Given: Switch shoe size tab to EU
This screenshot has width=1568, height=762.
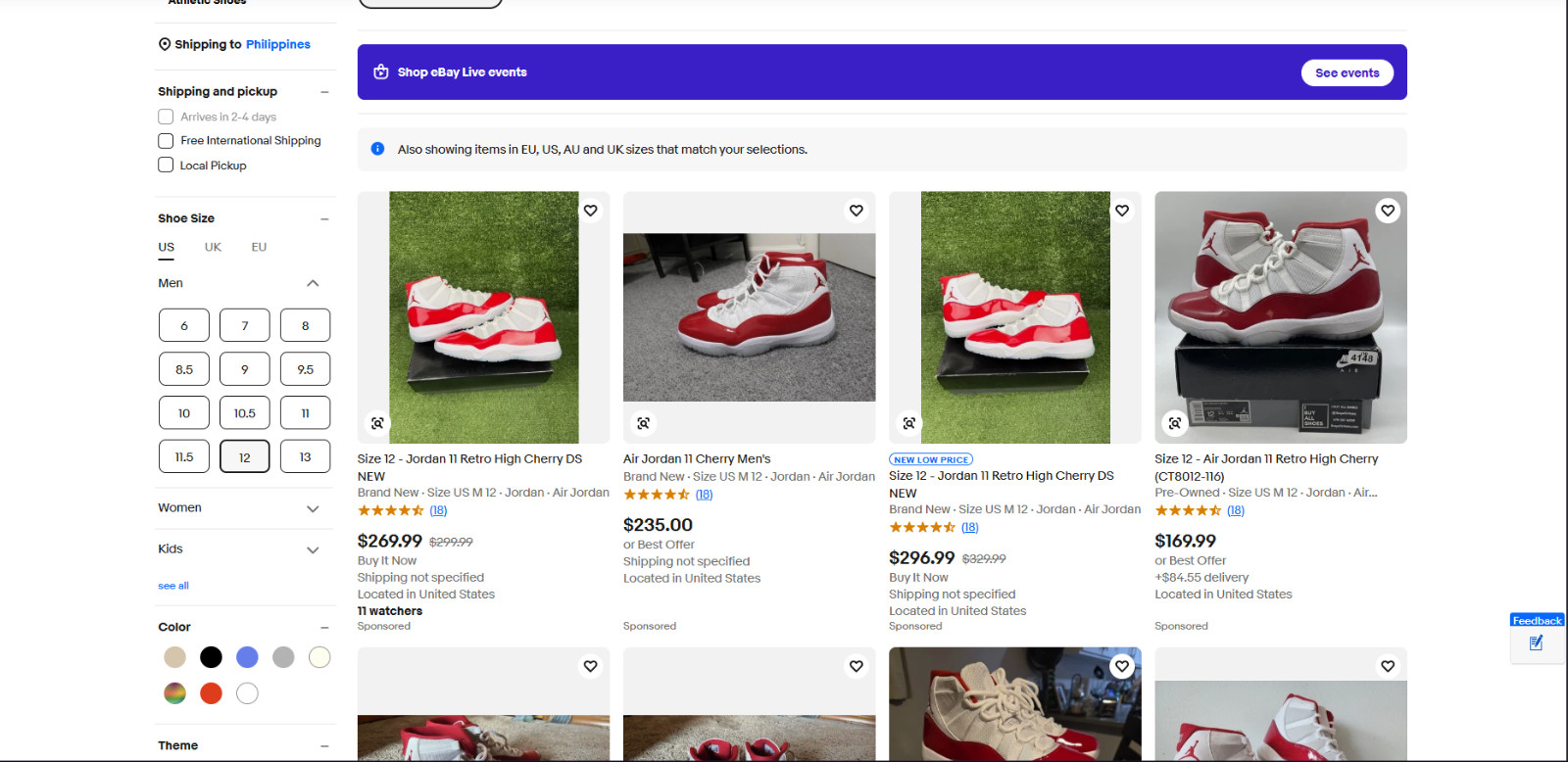Looking at the screenshot, I should tap(259, 247).
